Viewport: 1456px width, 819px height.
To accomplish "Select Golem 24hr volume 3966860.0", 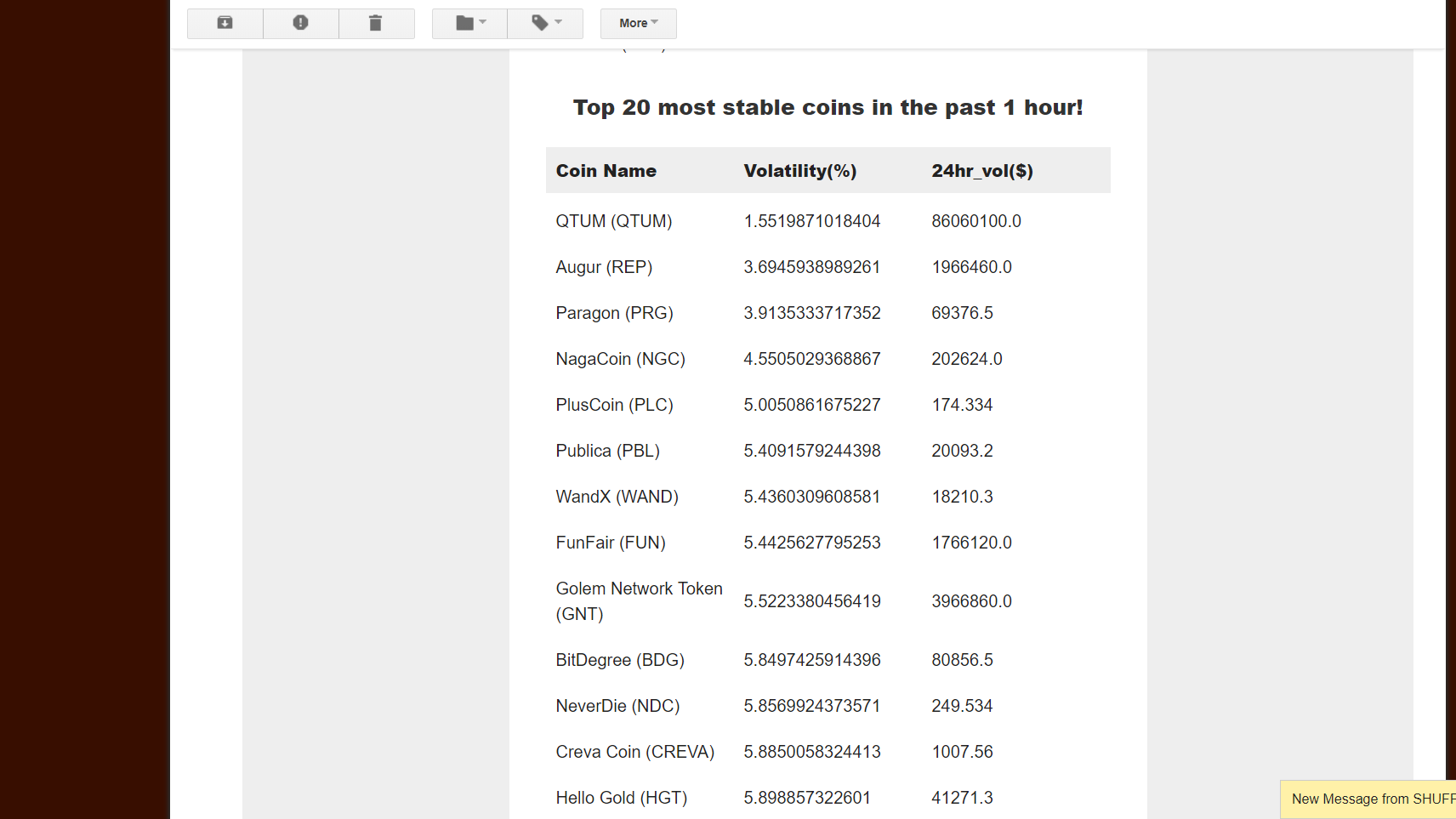I will pos(972,601).
